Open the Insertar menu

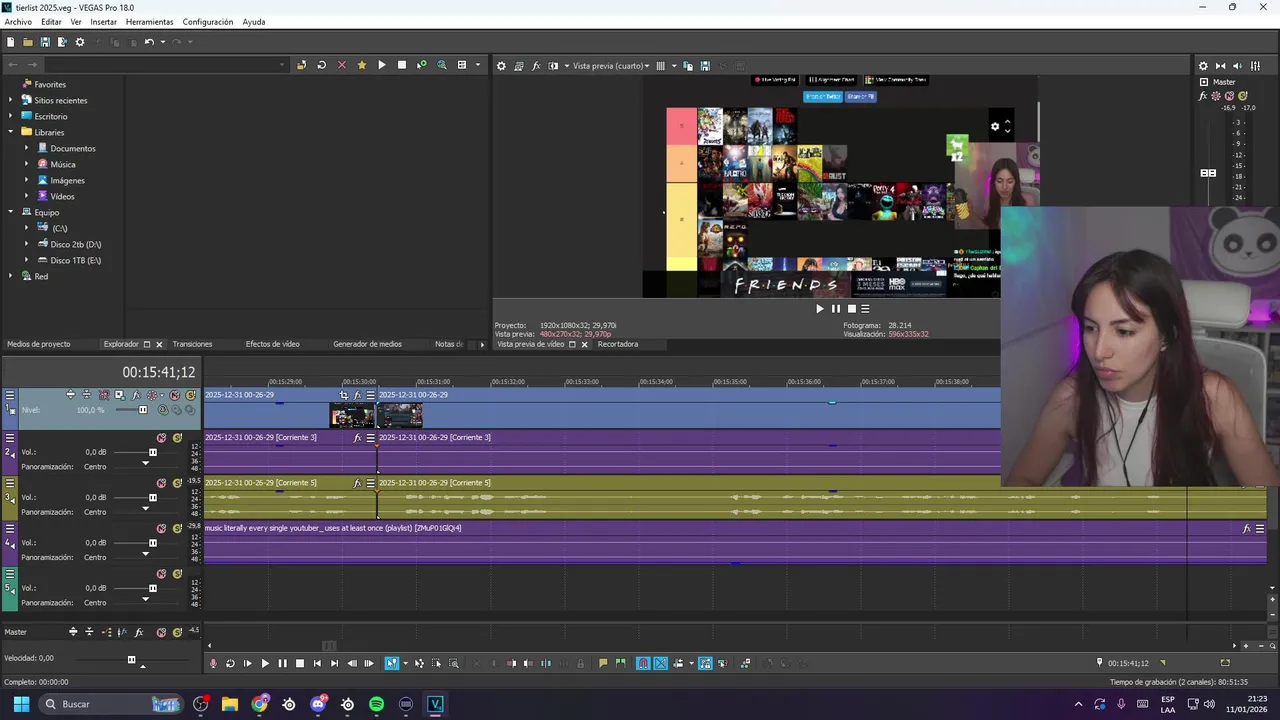[x=103, y=22]
